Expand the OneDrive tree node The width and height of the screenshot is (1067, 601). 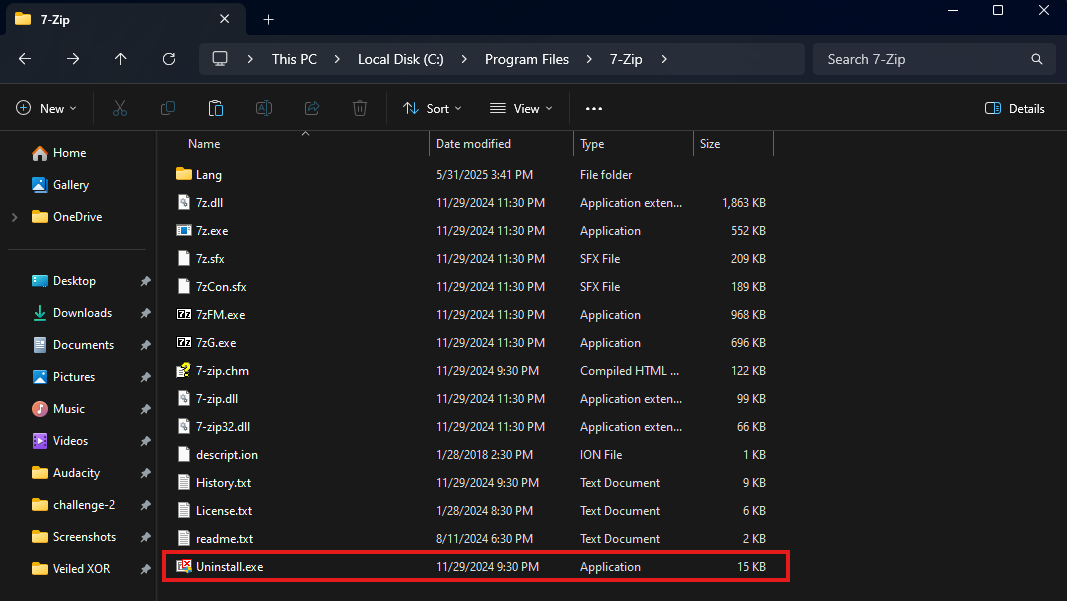[x=14, y=217]
